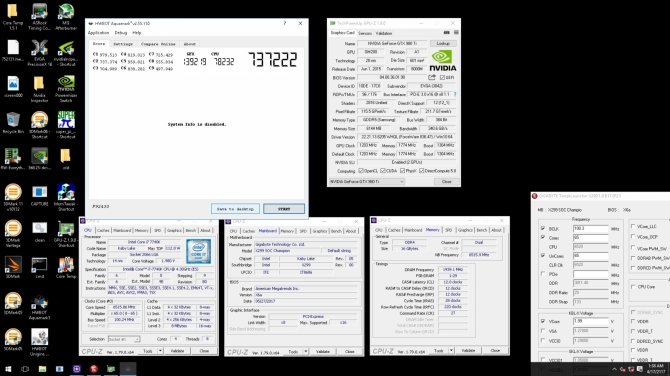Click the START button in HWBOT Aquamark

[284, 209]
